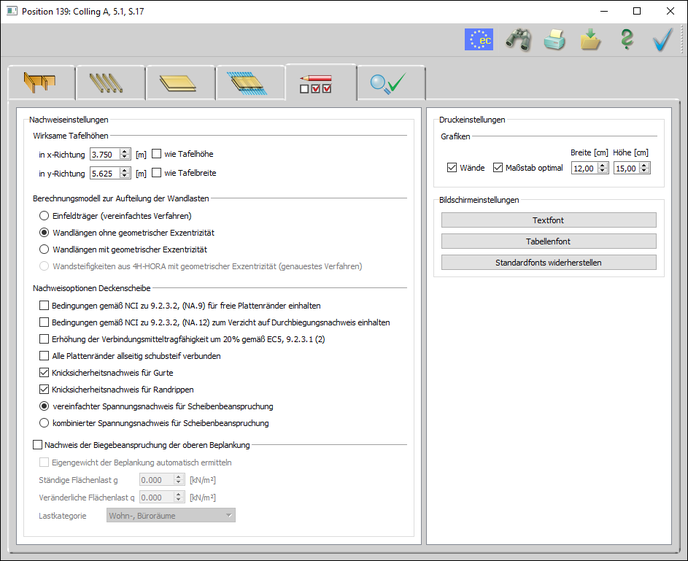Open help via question mark icon
688x561 pixels.
627,39
